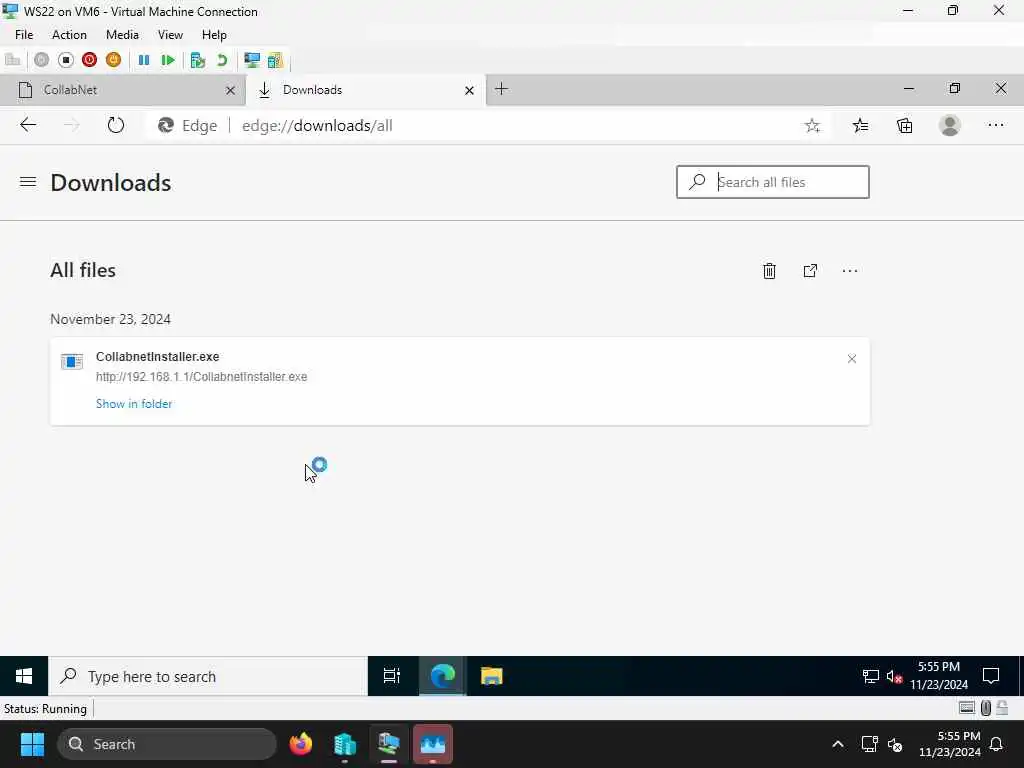This screenshot has height=768, width=1024.
Task: Expand the Downloads hamburger menu
Action: 27,182
